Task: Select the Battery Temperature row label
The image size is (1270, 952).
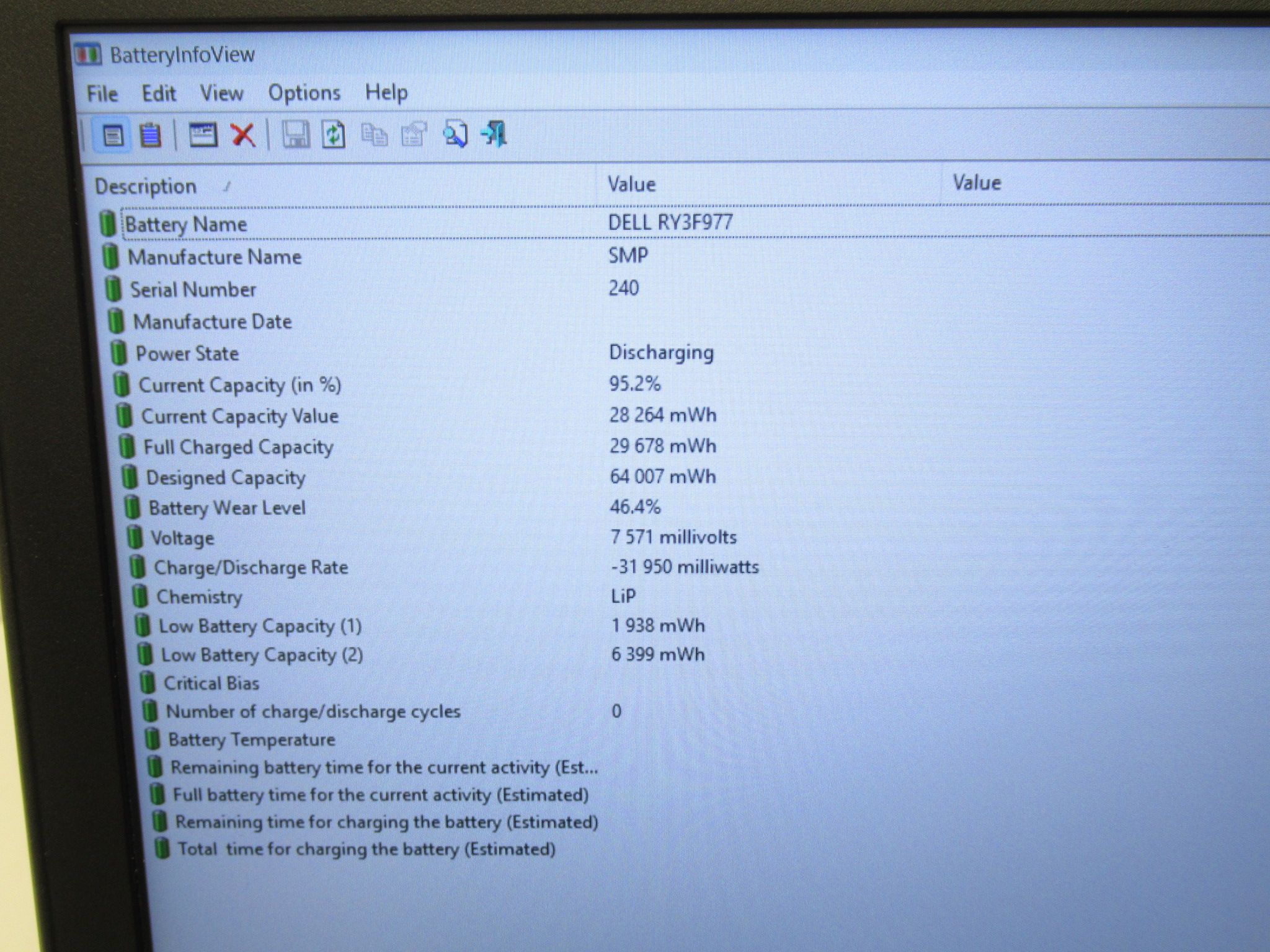Action: coord(252,739)
